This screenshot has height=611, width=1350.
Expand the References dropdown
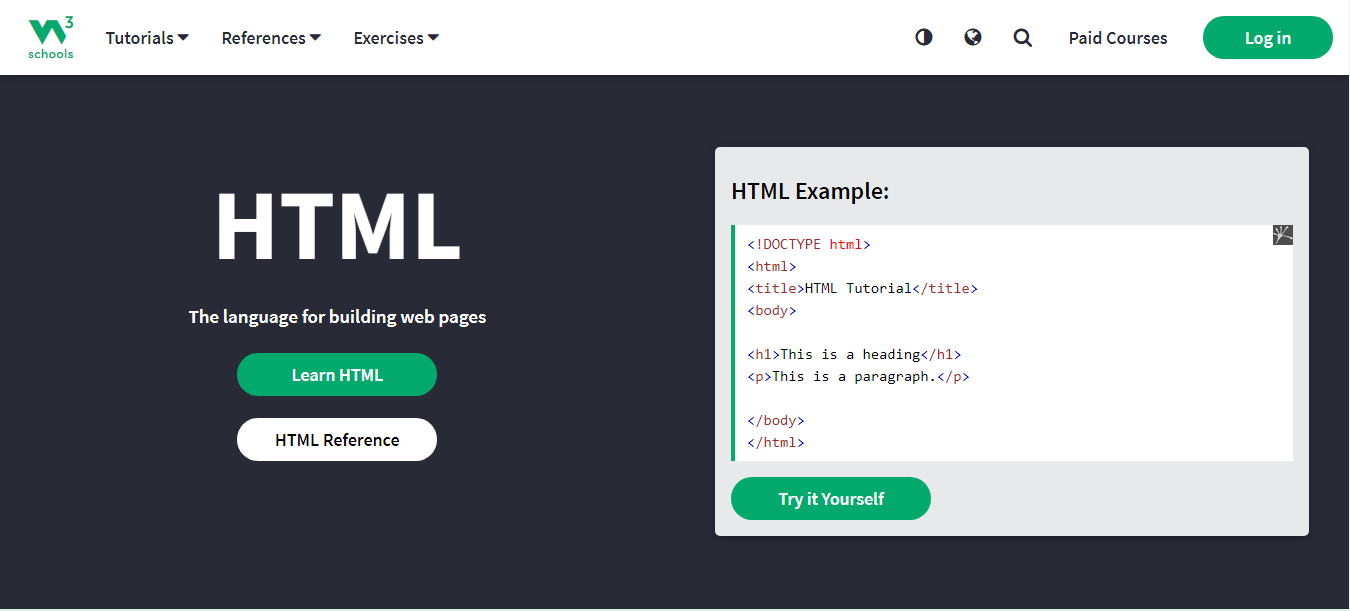[x=271, y=37]
